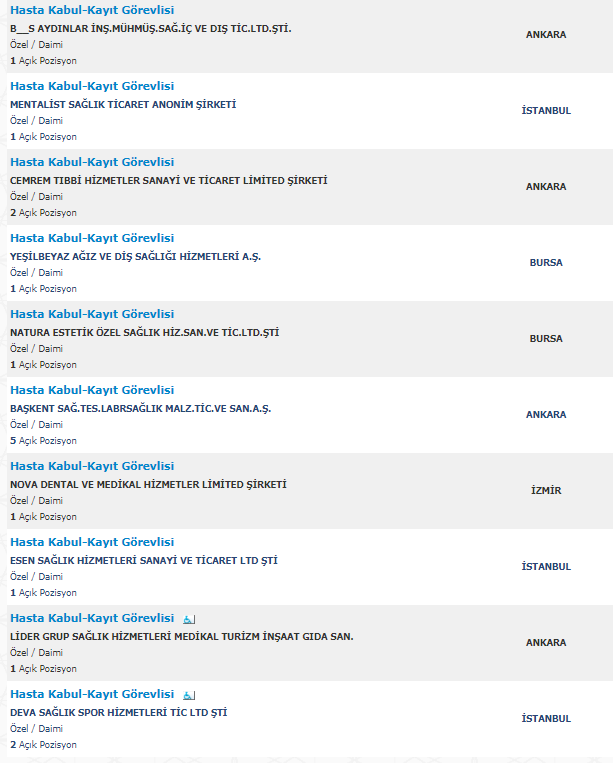Open the CEMREM TIBBİ job title link
The height and width of the screenshot is (763, 613).
pyautogui.click(x=92, y=162)
